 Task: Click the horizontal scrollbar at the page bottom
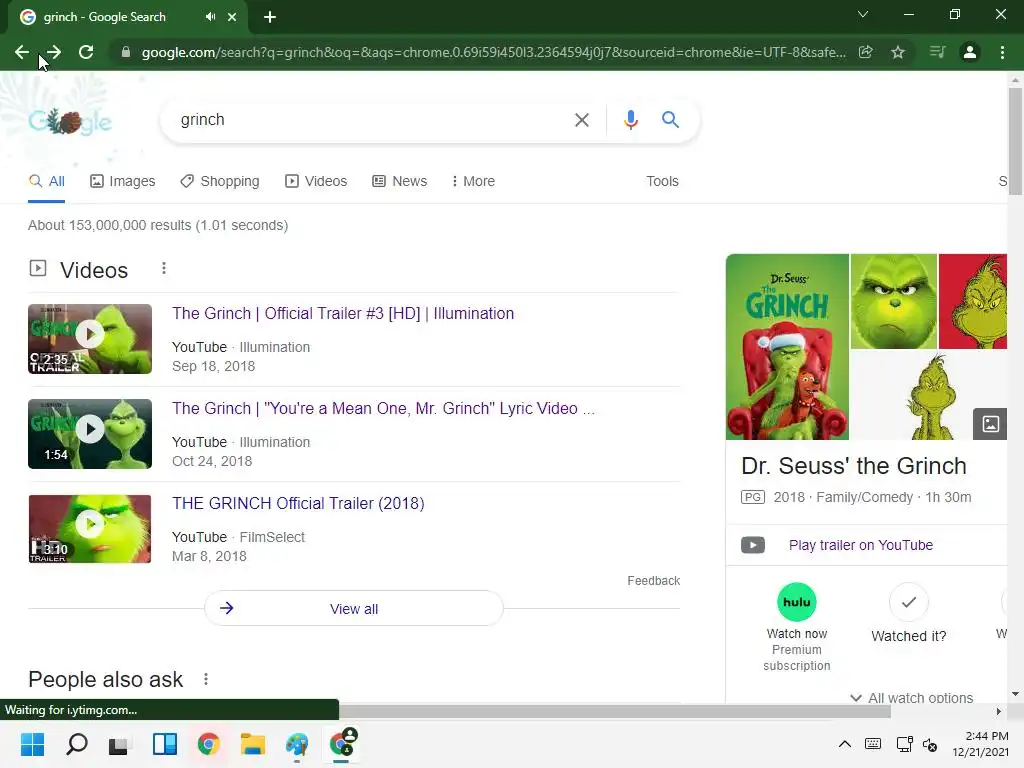(615, 711)
